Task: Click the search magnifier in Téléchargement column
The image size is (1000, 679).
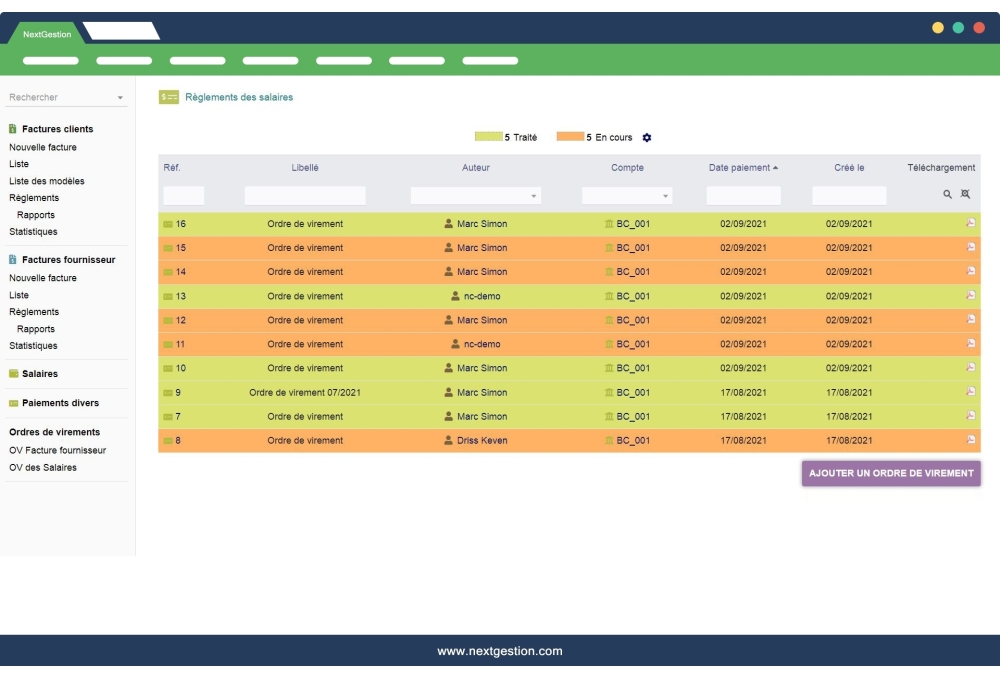Action: pos(945,193)
